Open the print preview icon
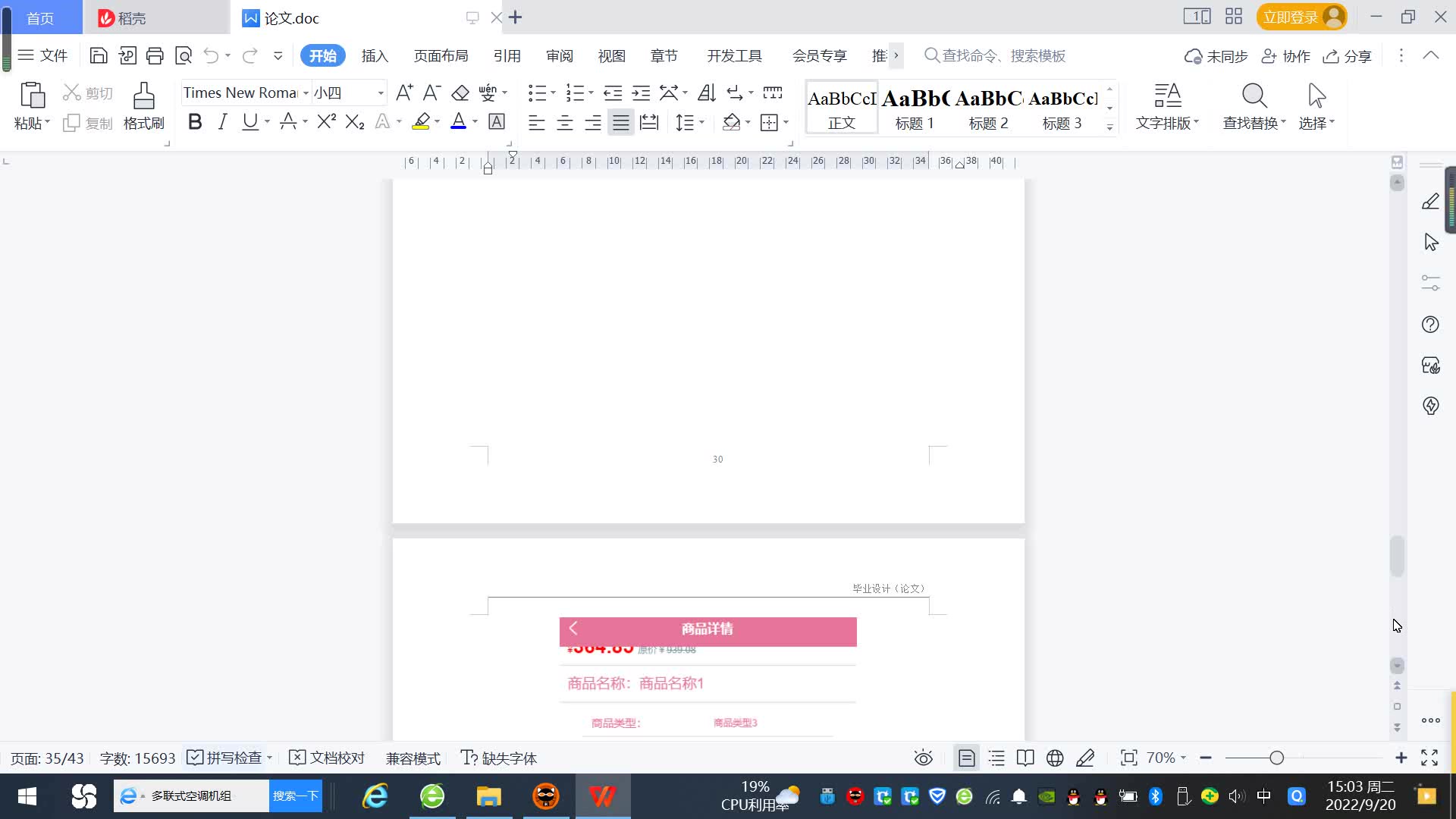Viewport: 1456px width, 819px height. pyautogui.click(x=183, y=55)
